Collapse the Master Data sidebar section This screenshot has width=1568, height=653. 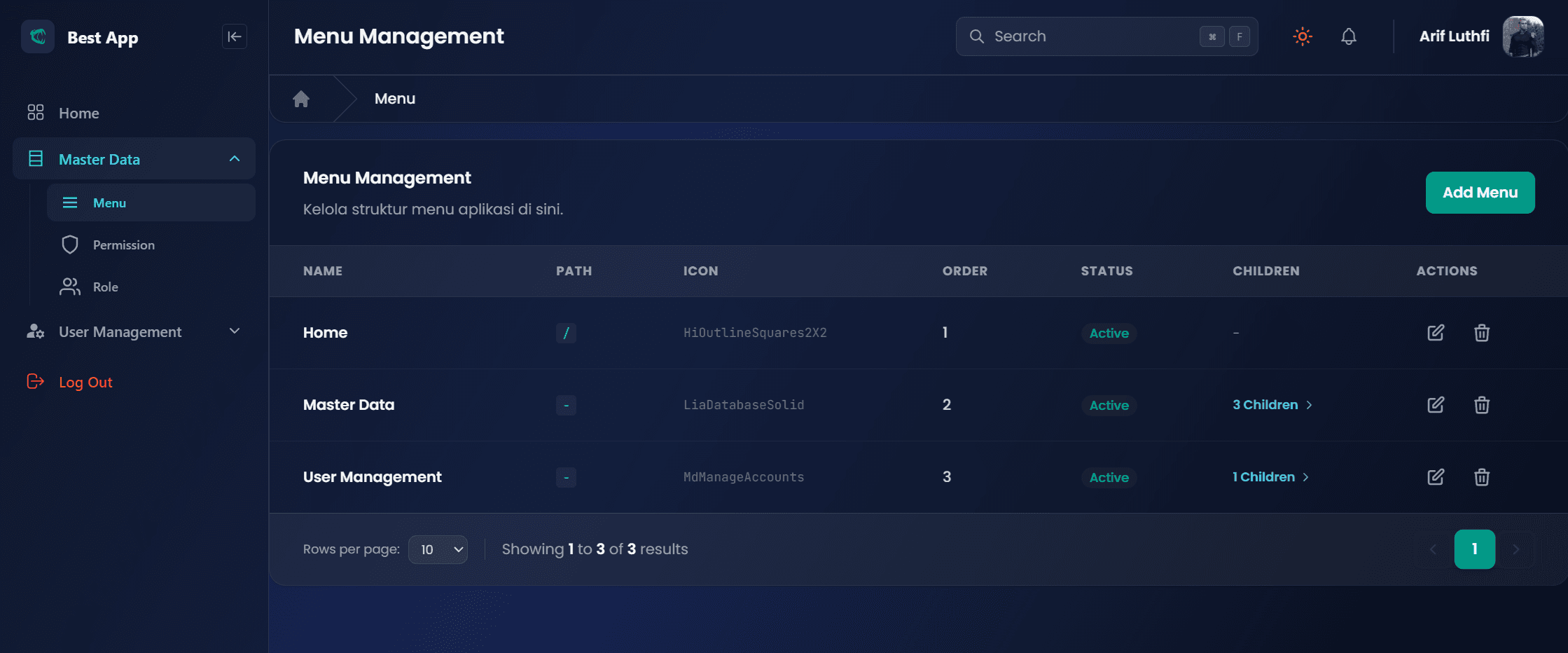pyautogui.click(x=234, y=158)
